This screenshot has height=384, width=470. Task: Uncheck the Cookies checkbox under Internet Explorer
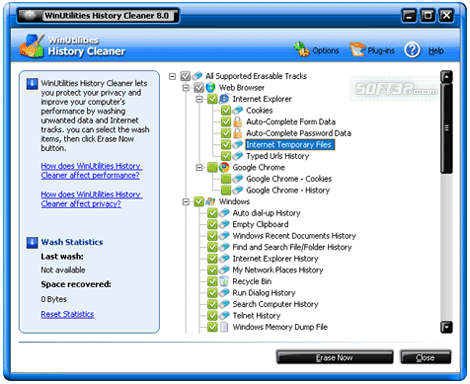coord(226,110)
